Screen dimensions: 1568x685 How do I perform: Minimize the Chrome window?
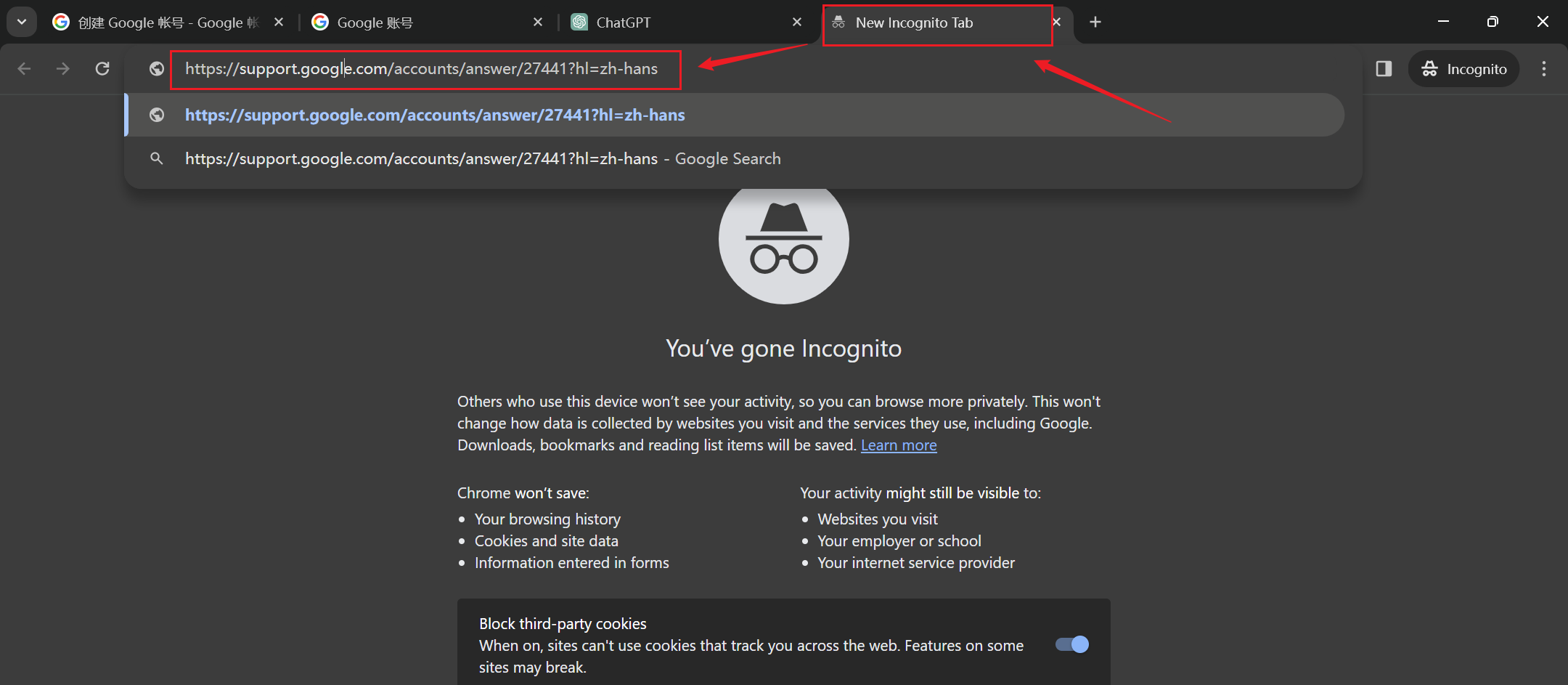(1443, 22)
